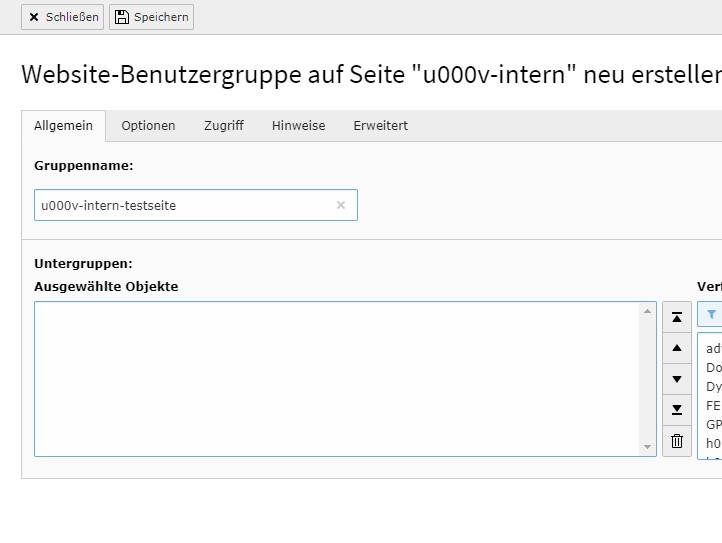Click inside the Ausgewählte Objekte list box
Viewport: 722px width, 543px height.
coord(335,379)
